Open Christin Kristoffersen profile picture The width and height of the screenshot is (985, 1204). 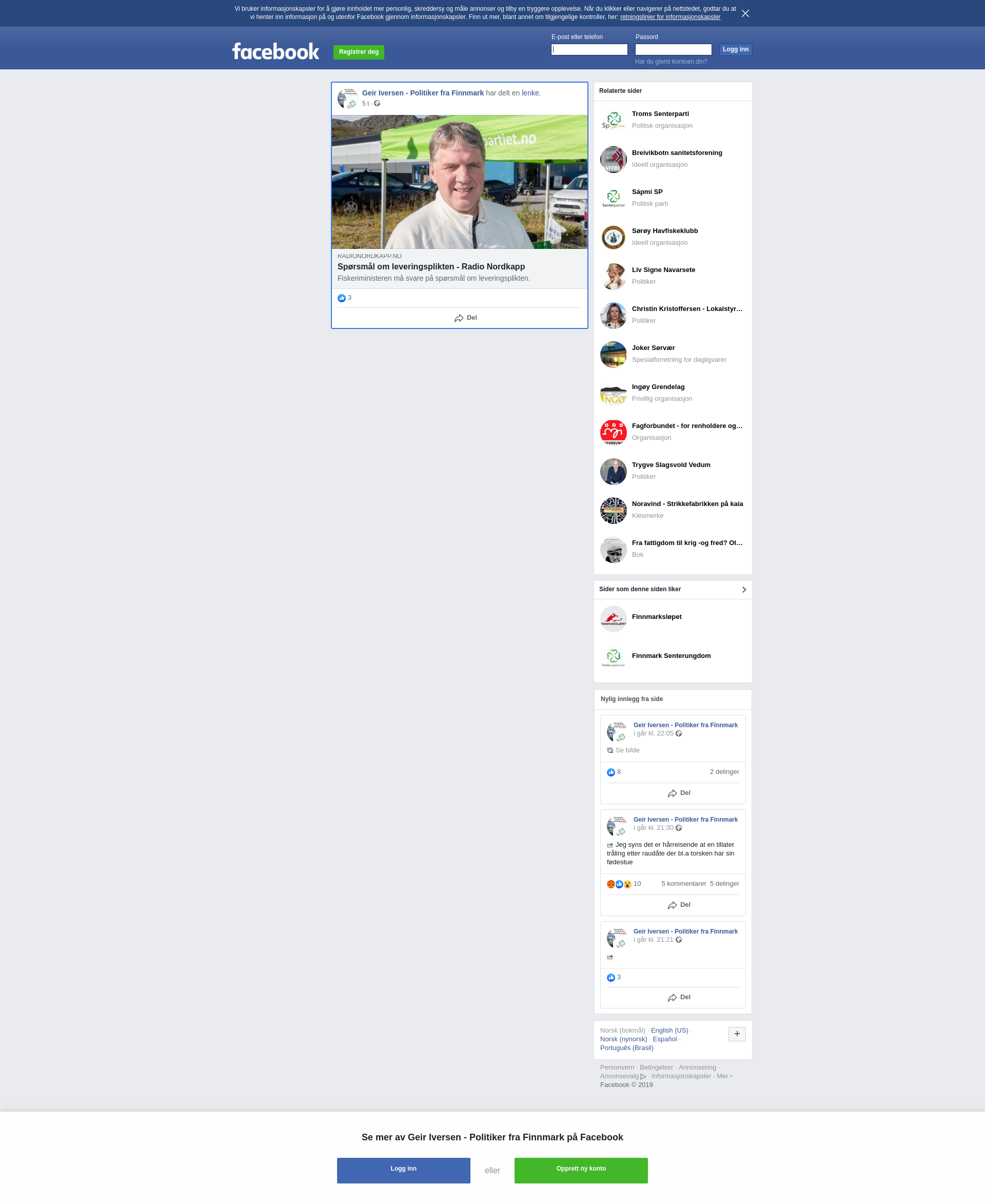pos(614,316)
